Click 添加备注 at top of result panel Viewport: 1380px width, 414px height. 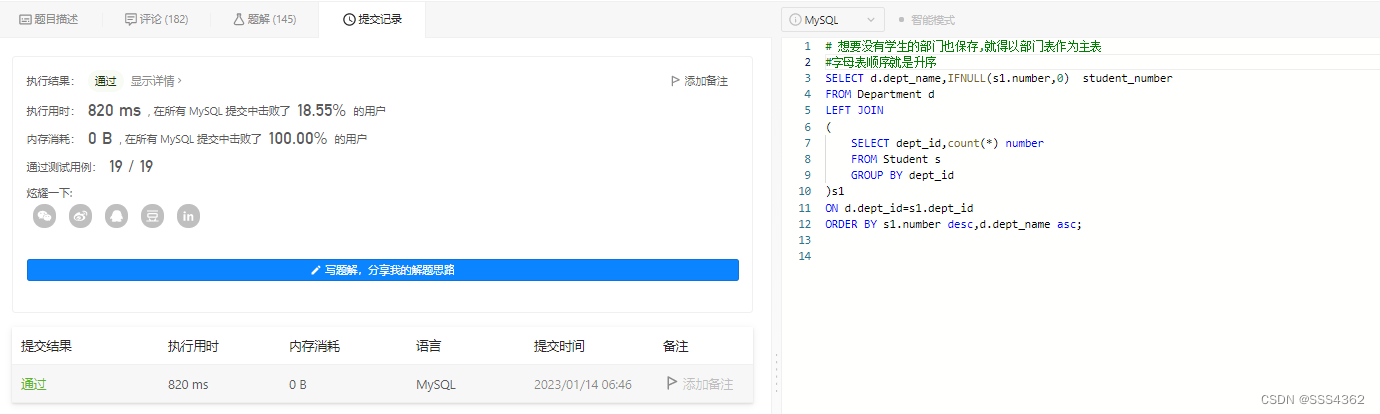[699, 81]
